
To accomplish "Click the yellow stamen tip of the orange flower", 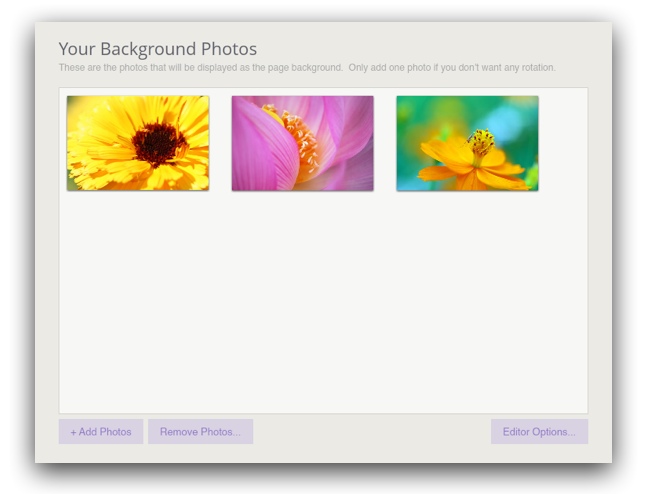I will click(482, 140).
